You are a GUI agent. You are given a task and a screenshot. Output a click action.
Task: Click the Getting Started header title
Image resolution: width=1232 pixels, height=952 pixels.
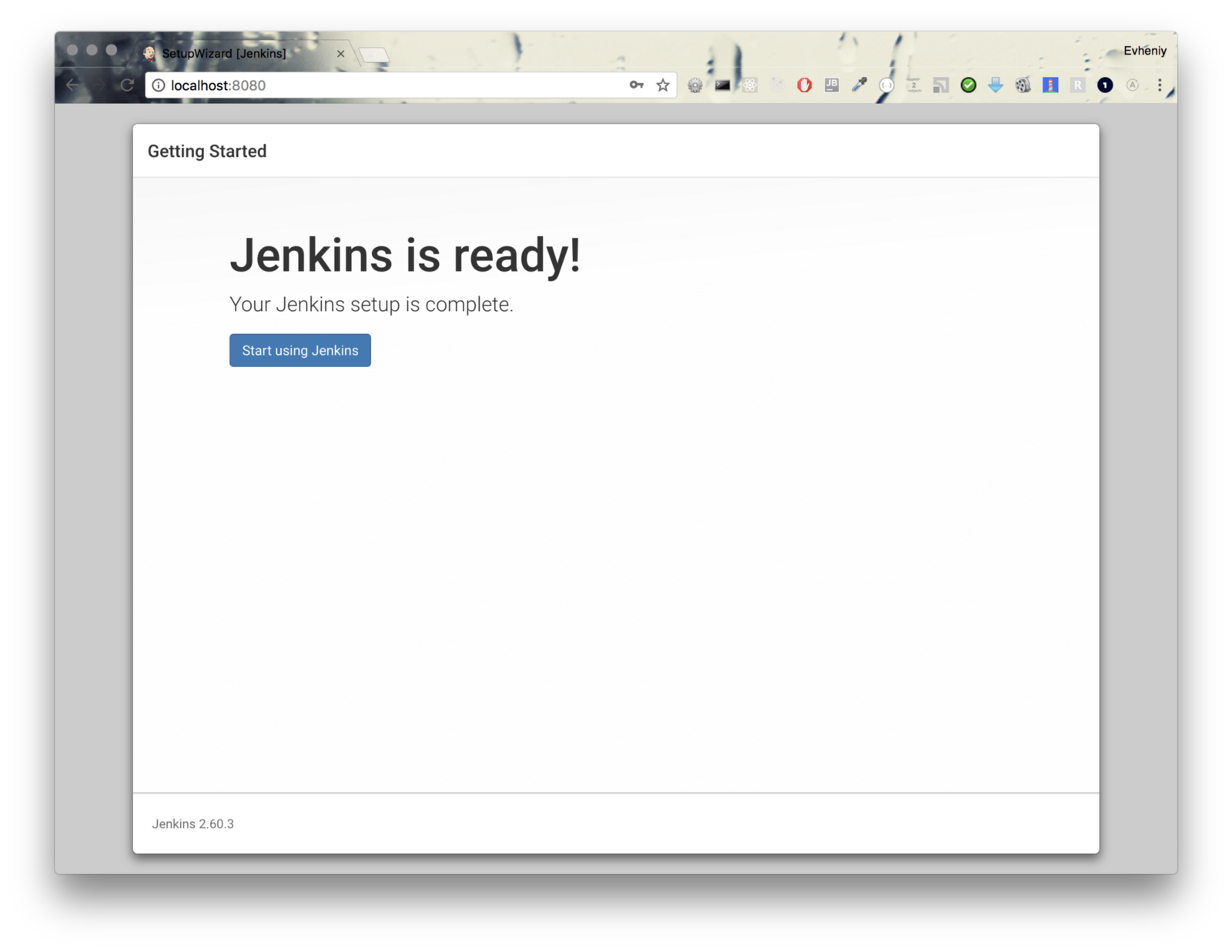coord(207,151)
